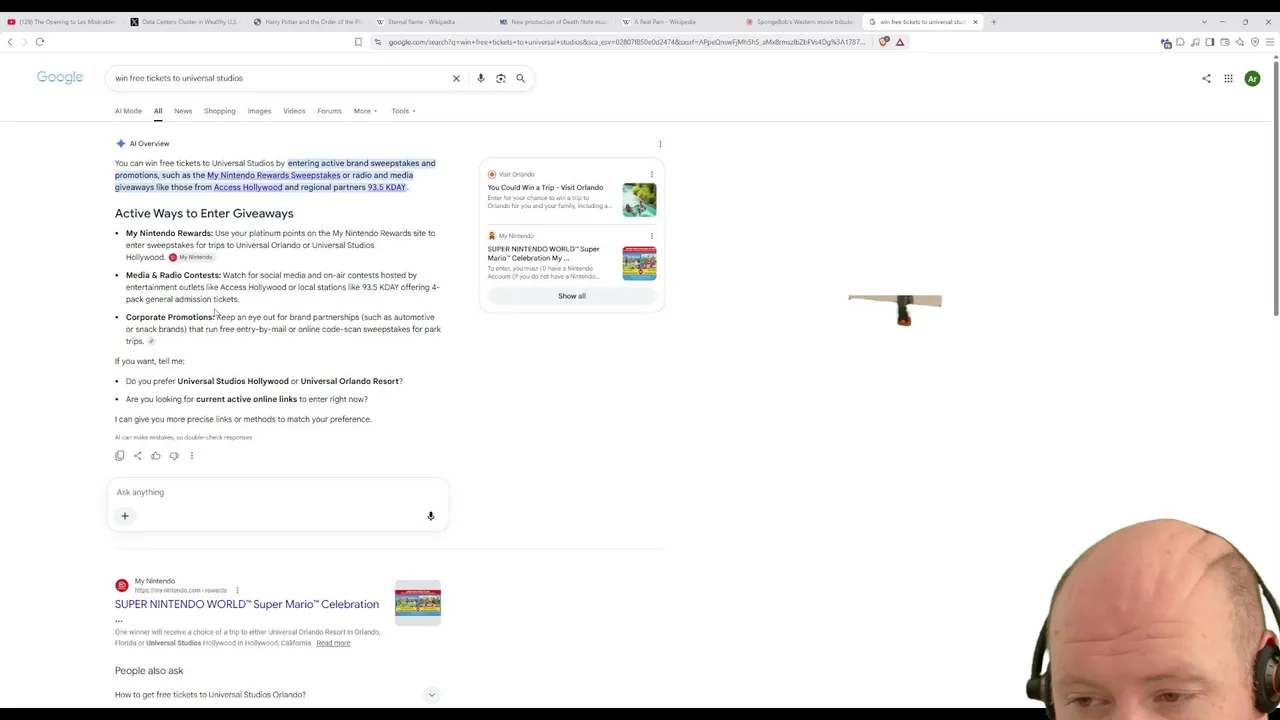This screenshot has width=1280, height=720.
Task: Expand the More search filters dropdown
Action: (365, 111)
